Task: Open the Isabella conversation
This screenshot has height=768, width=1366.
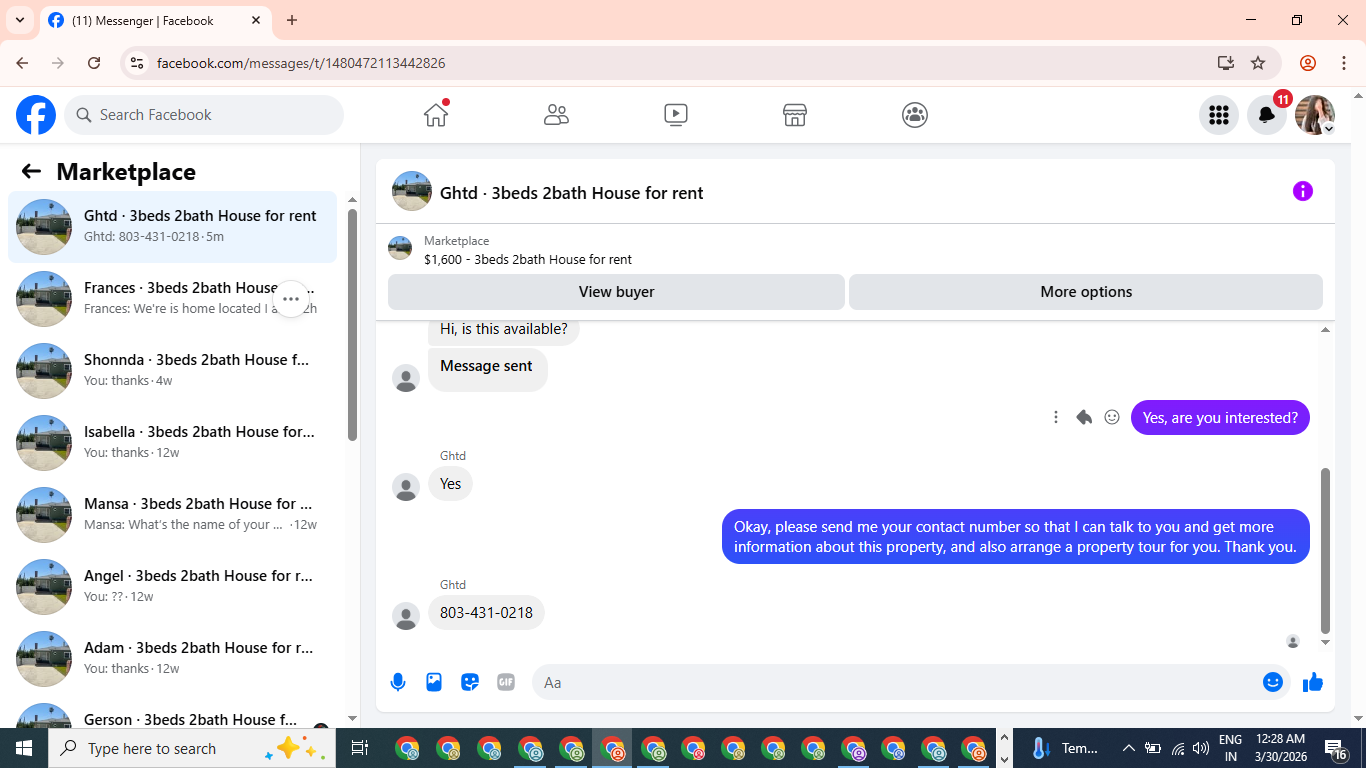Action: (172, 443)
